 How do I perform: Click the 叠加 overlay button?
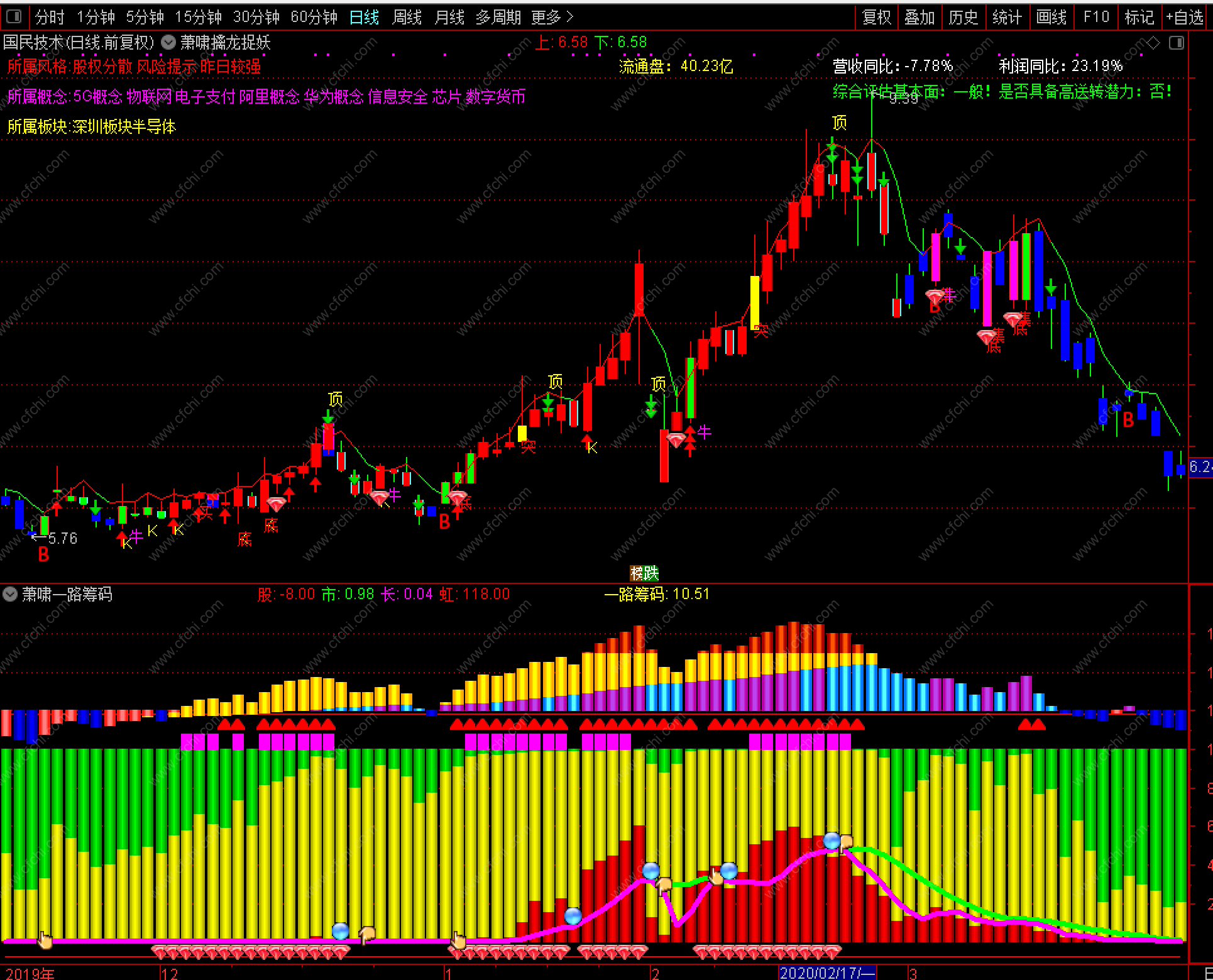tap(919, 17)
